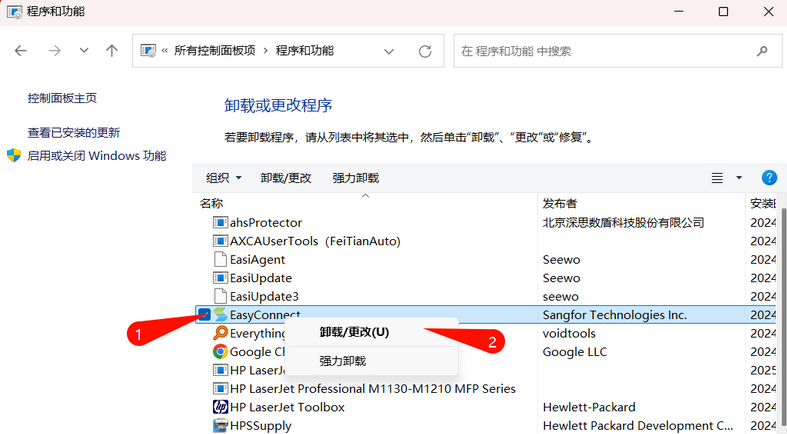
Task: Click the shield icon beside Windows 功能
Action: point(14,156)
